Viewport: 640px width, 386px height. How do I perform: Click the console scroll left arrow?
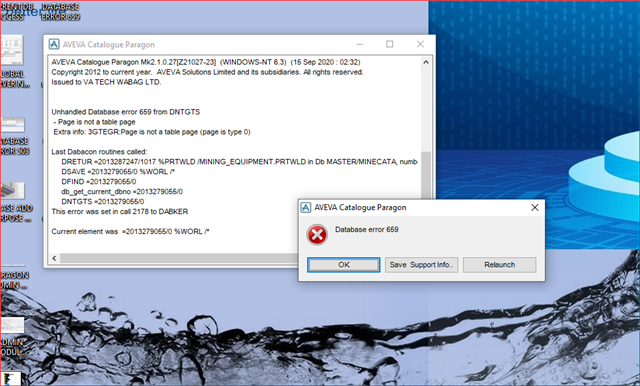[54, 258]
